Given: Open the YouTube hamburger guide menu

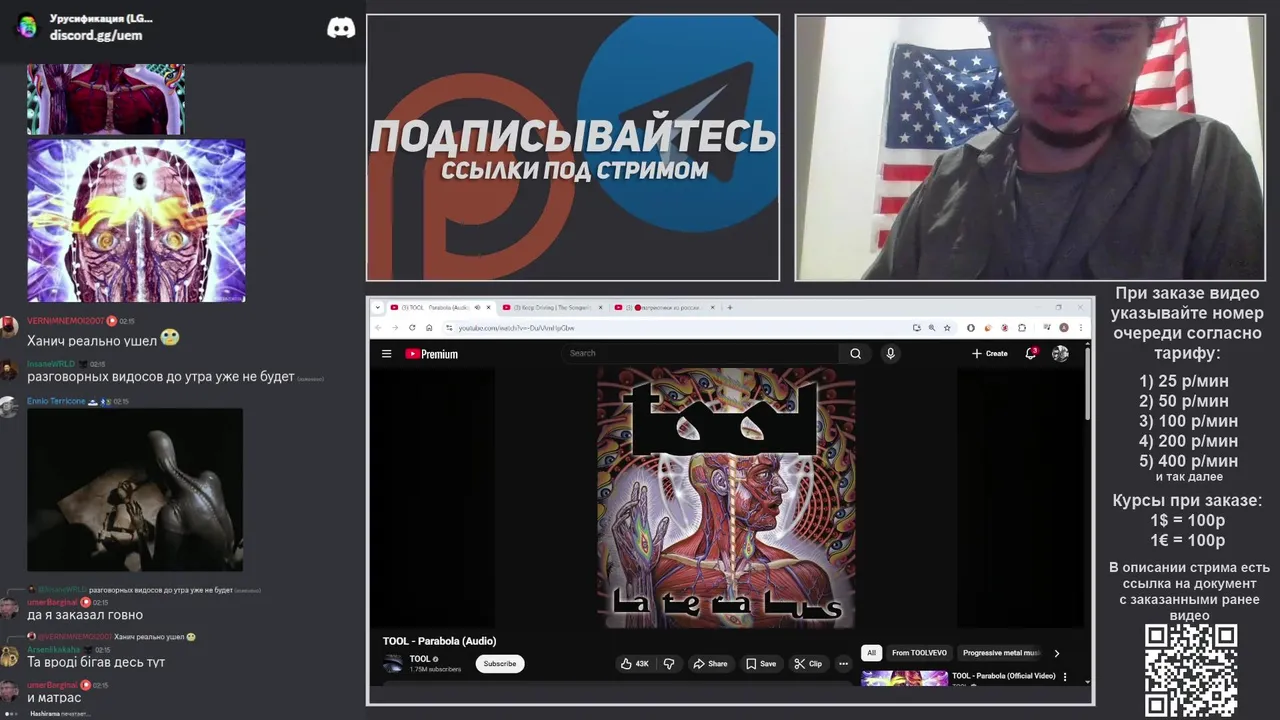Looking at the screenshot, I should (386, 353).
